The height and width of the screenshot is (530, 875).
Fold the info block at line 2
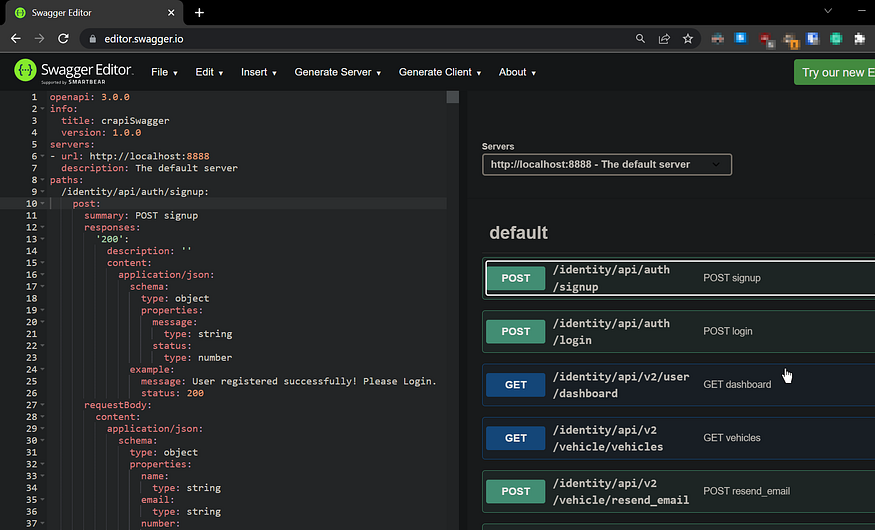click(x=42, y=109)
